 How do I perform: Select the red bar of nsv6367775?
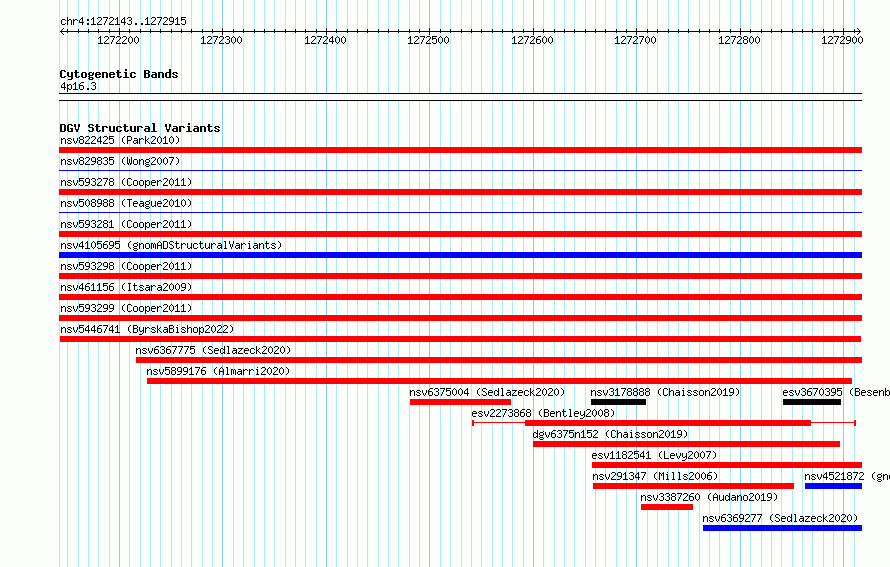coord(499,360)
